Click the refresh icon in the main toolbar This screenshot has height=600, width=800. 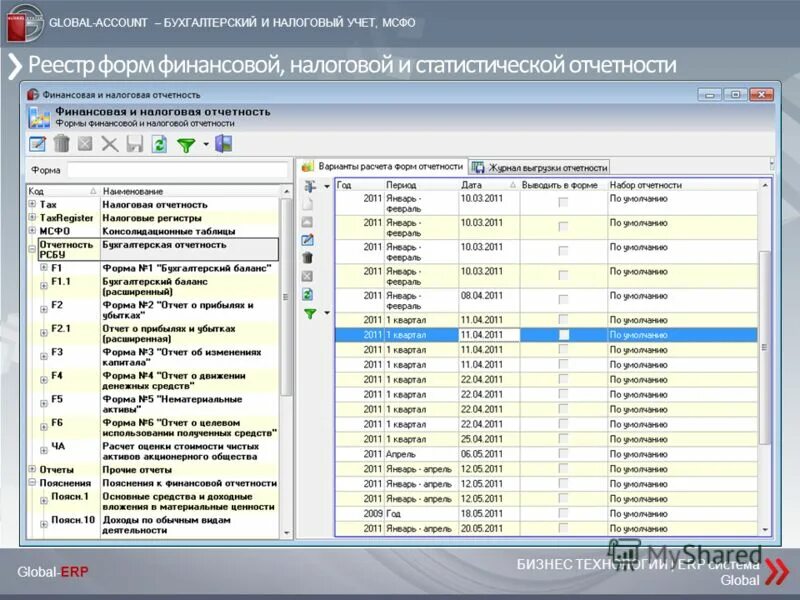tap(159, 143)
